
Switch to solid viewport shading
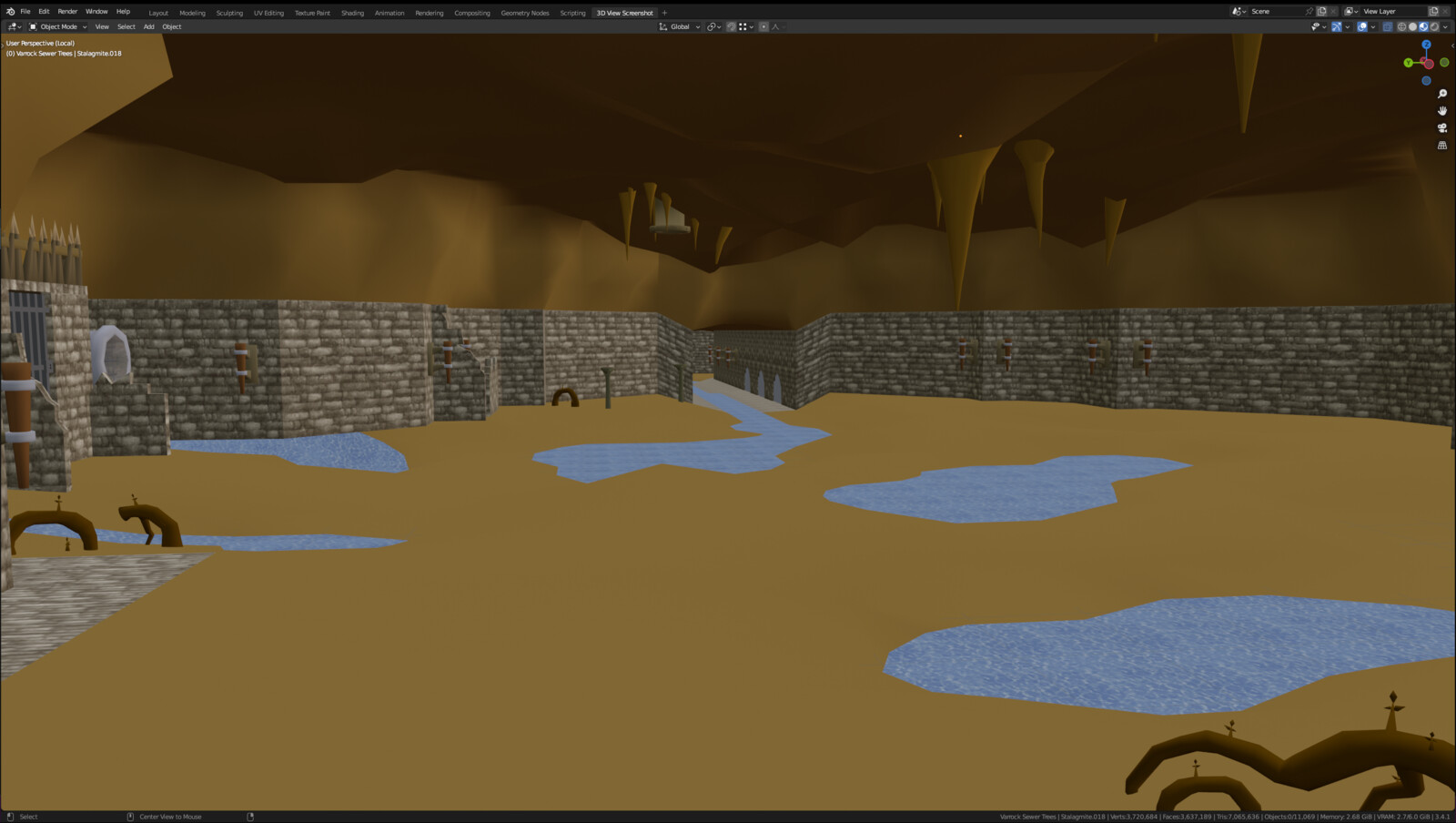click(1412, 26)
